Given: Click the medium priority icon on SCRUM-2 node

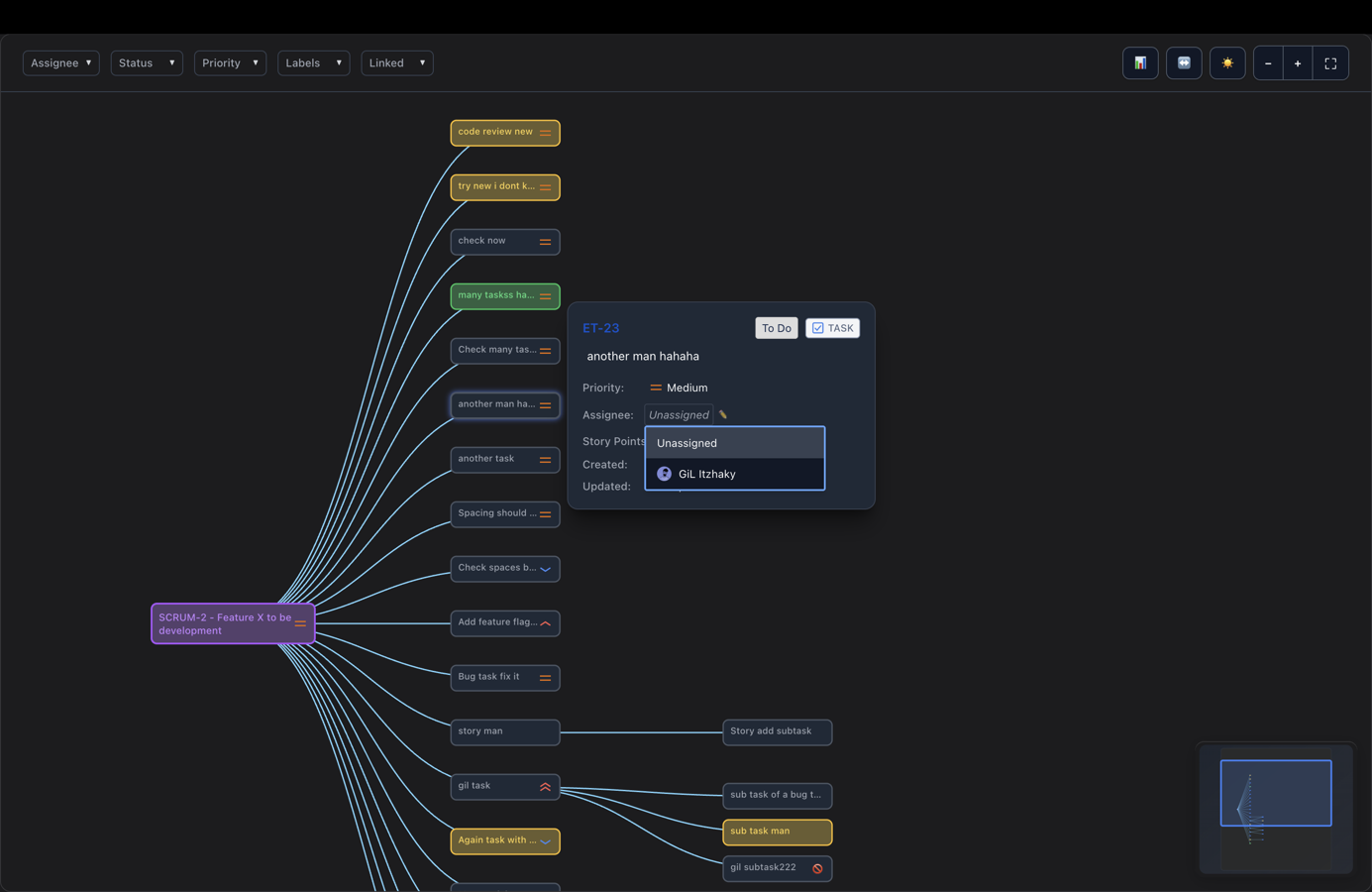Looking at the screenshot, I should pyautogui.click(x=300, y=623).
